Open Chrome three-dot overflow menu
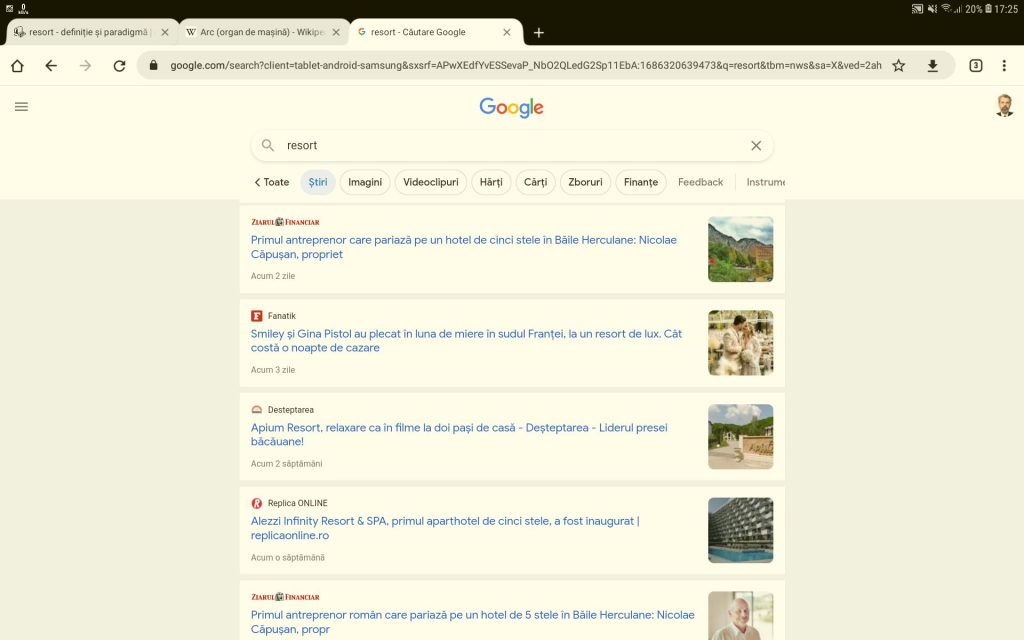The image size is (1024, 640). [x=1004, y=66]
